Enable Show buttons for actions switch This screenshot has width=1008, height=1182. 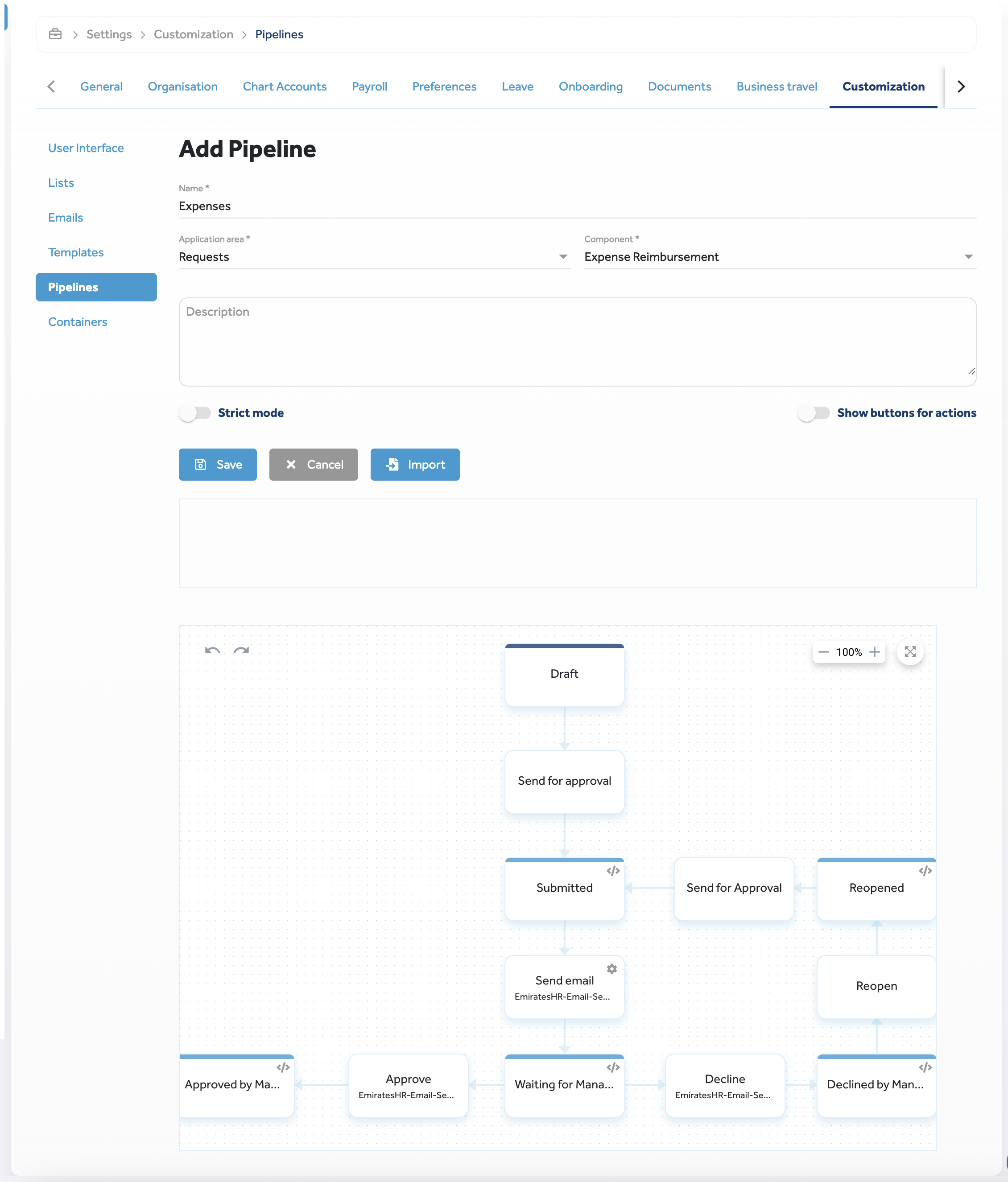click(x=814, y=413)
